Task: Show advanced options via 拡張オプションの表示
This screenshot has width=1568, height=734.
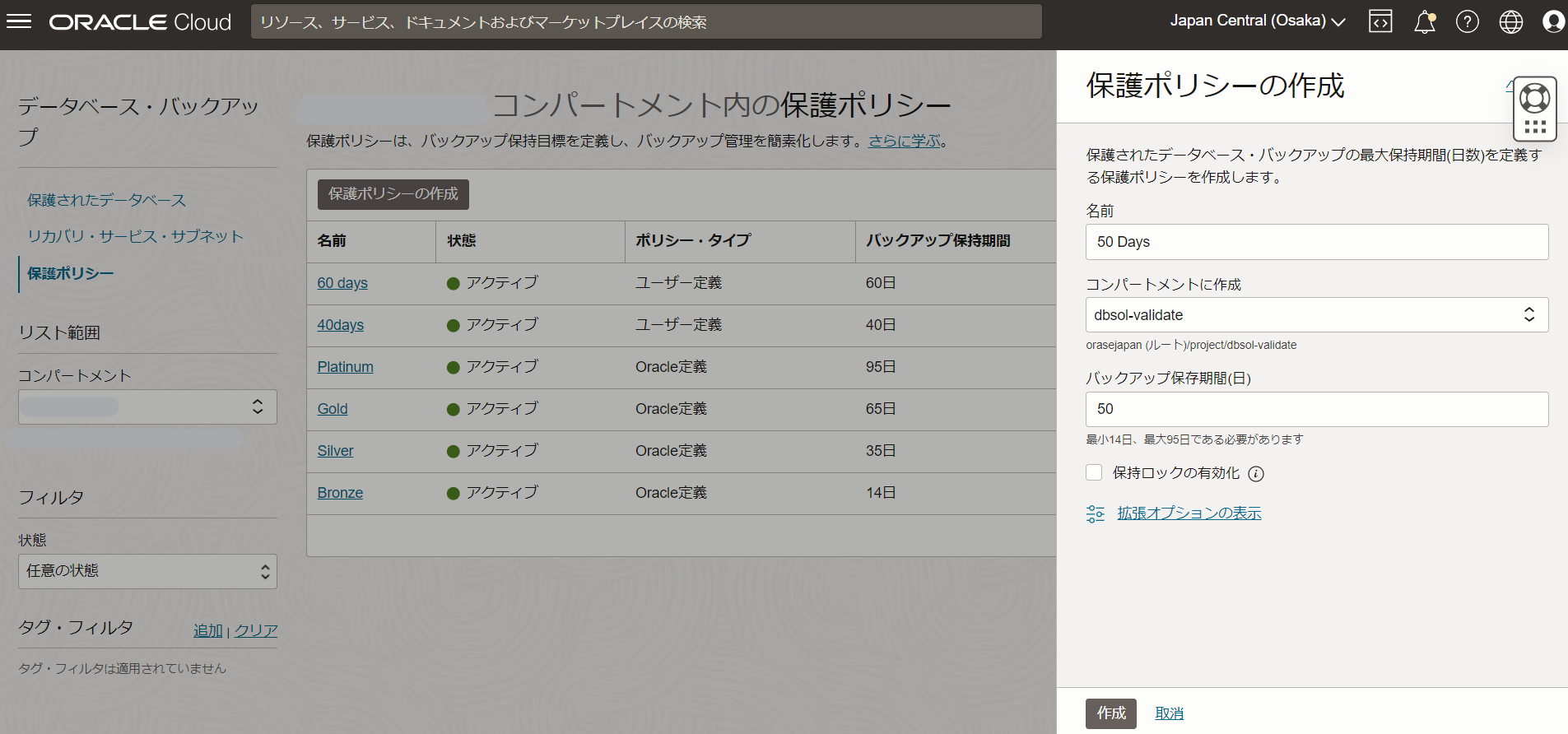Action: coord(1188,513)
